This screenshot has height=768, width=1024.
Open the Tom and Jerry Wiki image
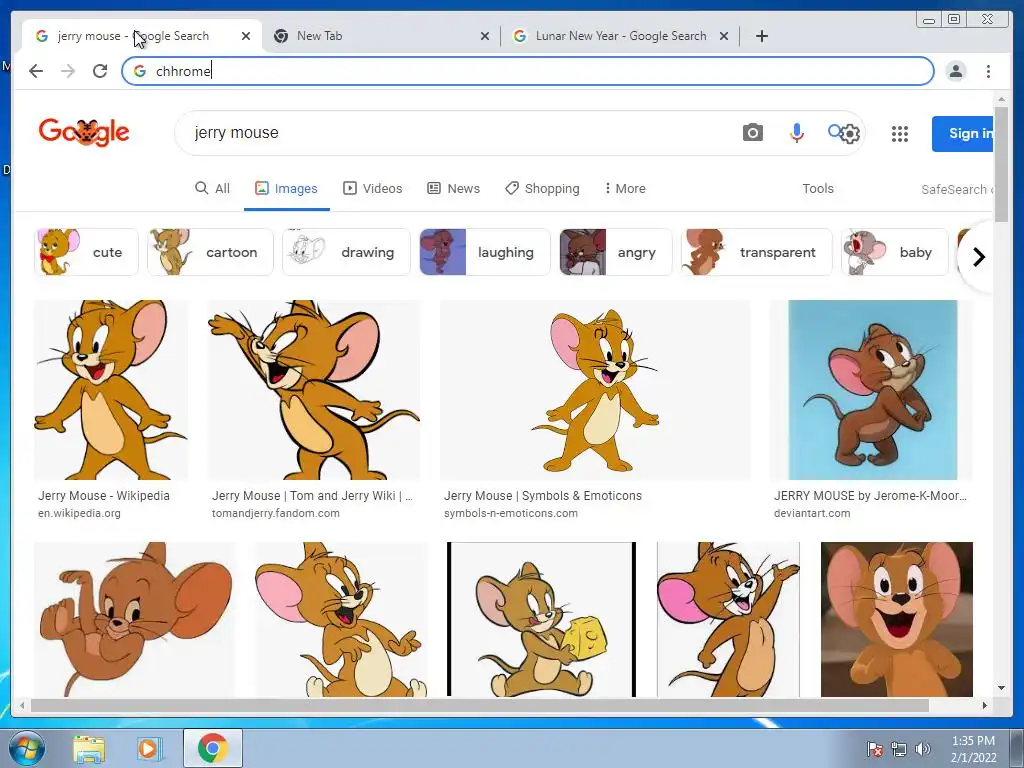pos(313,390)
